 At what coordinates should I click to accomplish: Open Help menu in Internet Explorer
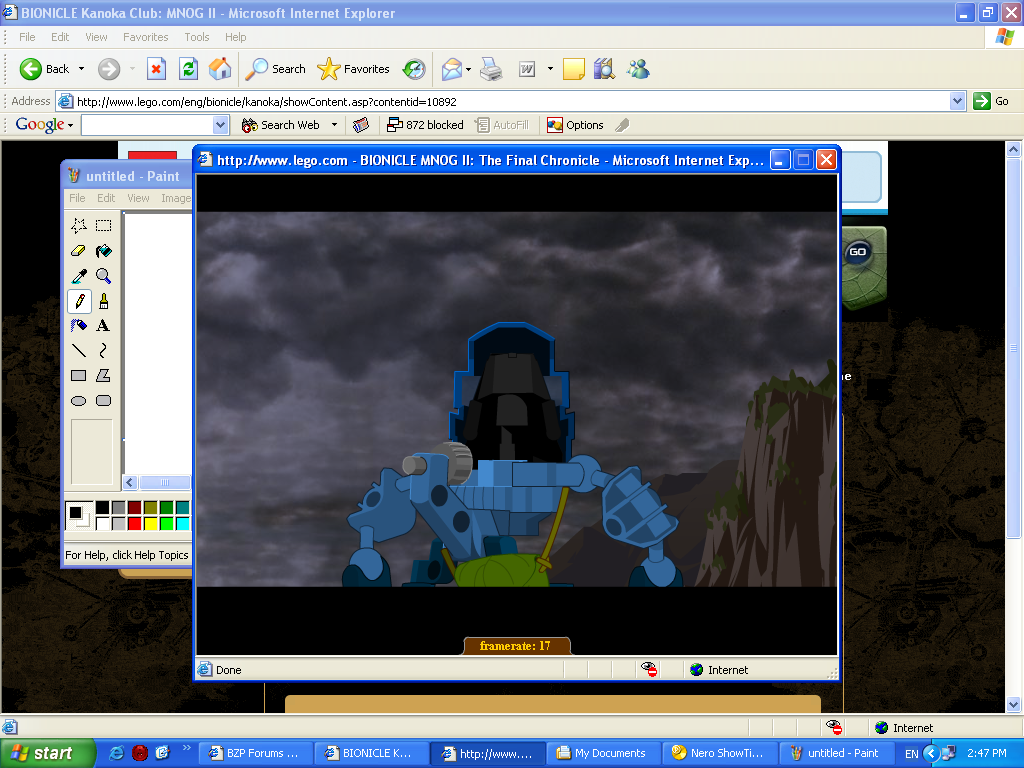click(x=236, y=37)
